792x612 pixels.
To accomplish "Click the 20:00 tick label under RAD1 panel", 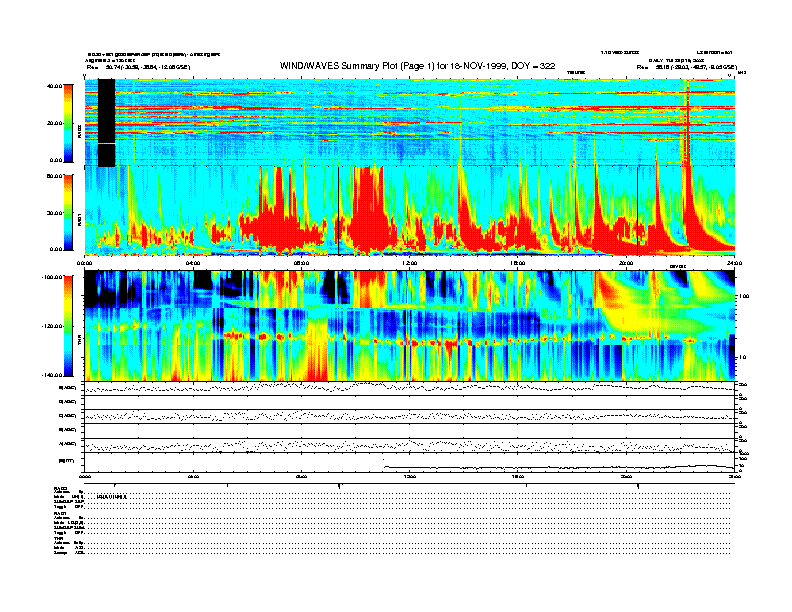I will click(x=626, y=263).
